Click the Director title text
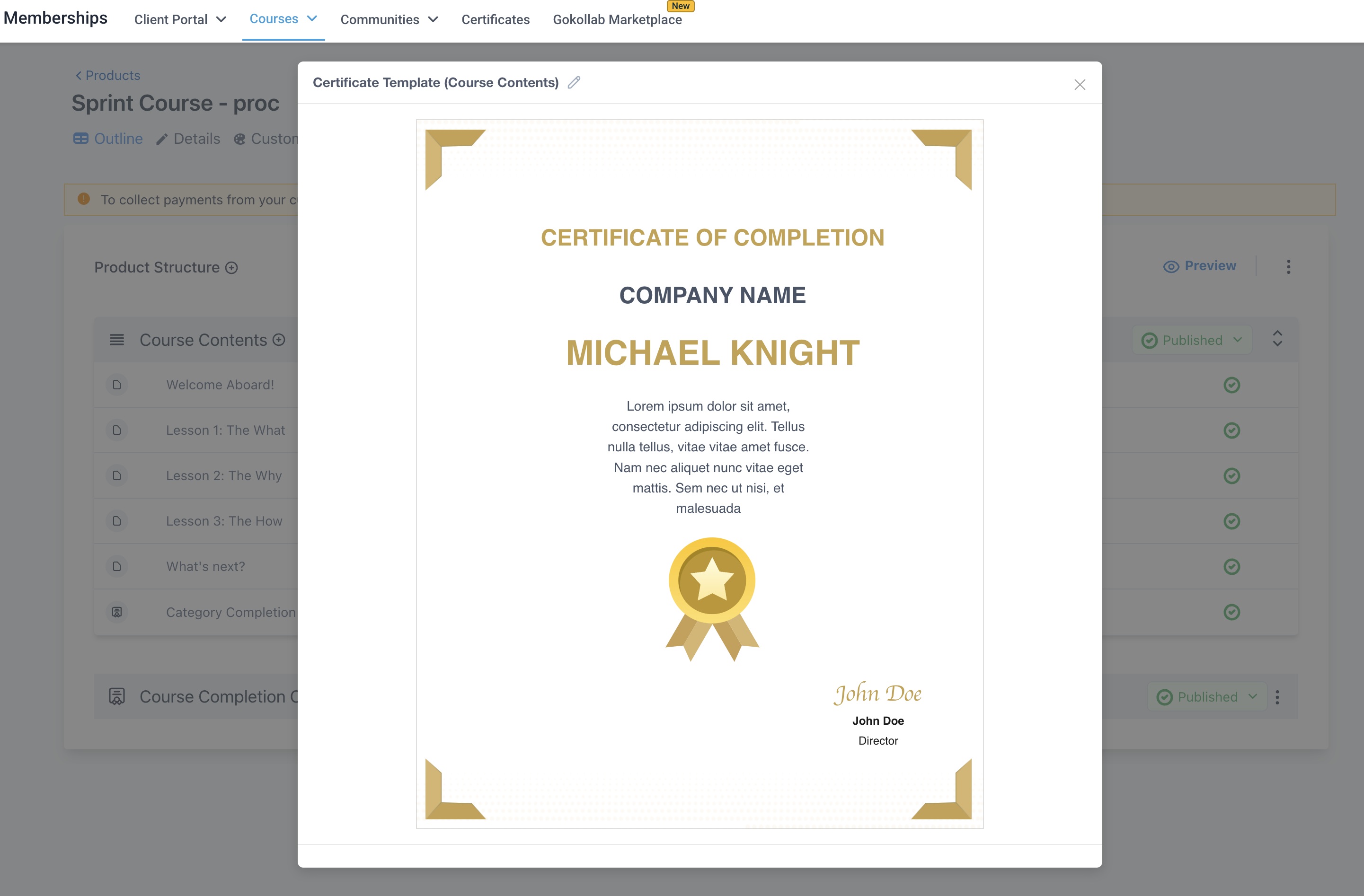The width and height of the screenshot is (1364, 896). (x=878, y=741)
